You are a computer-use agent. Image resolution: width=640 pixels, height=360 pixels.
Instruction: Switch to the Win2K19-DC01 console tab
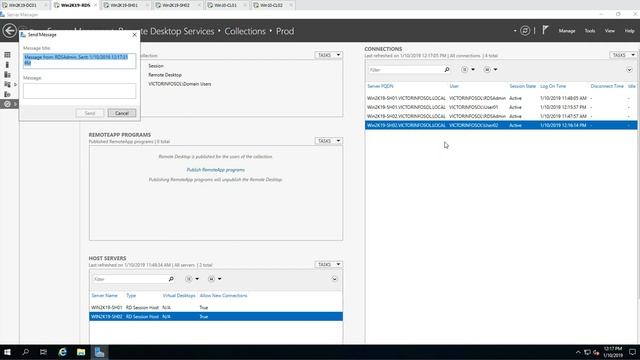tap(22, 5)
